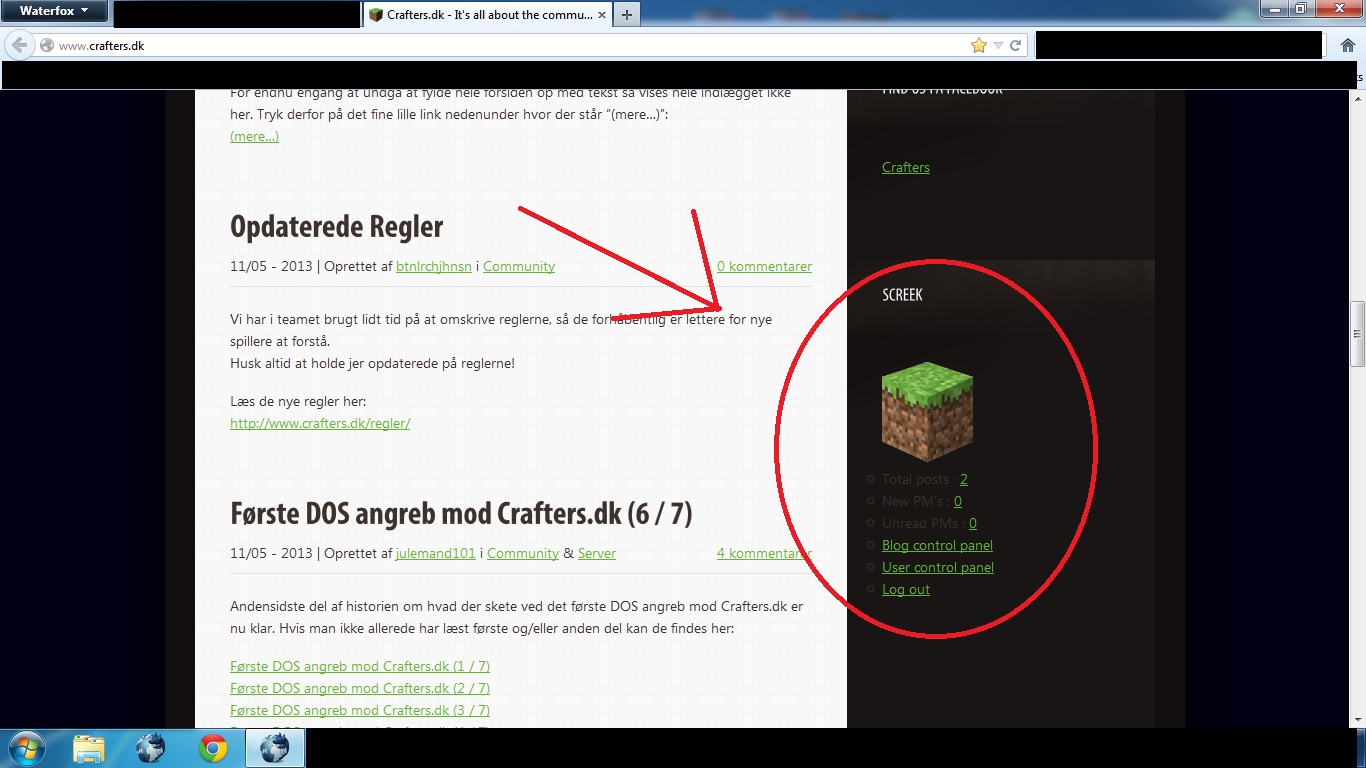The height and width of the screenshot is (768, 1366).
Task: Go to the browser home page icon
Action: coord(1347,45)
